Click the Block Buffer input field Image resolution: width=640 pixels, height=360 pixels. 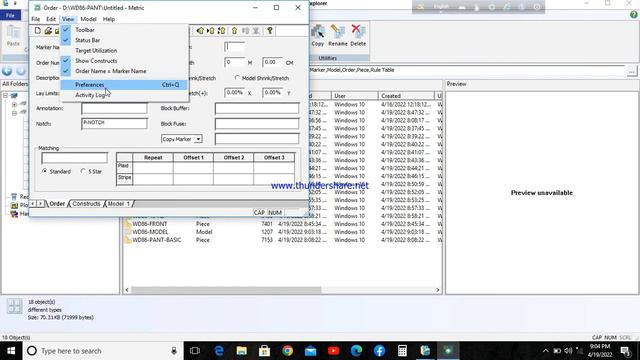coord(257,108)
